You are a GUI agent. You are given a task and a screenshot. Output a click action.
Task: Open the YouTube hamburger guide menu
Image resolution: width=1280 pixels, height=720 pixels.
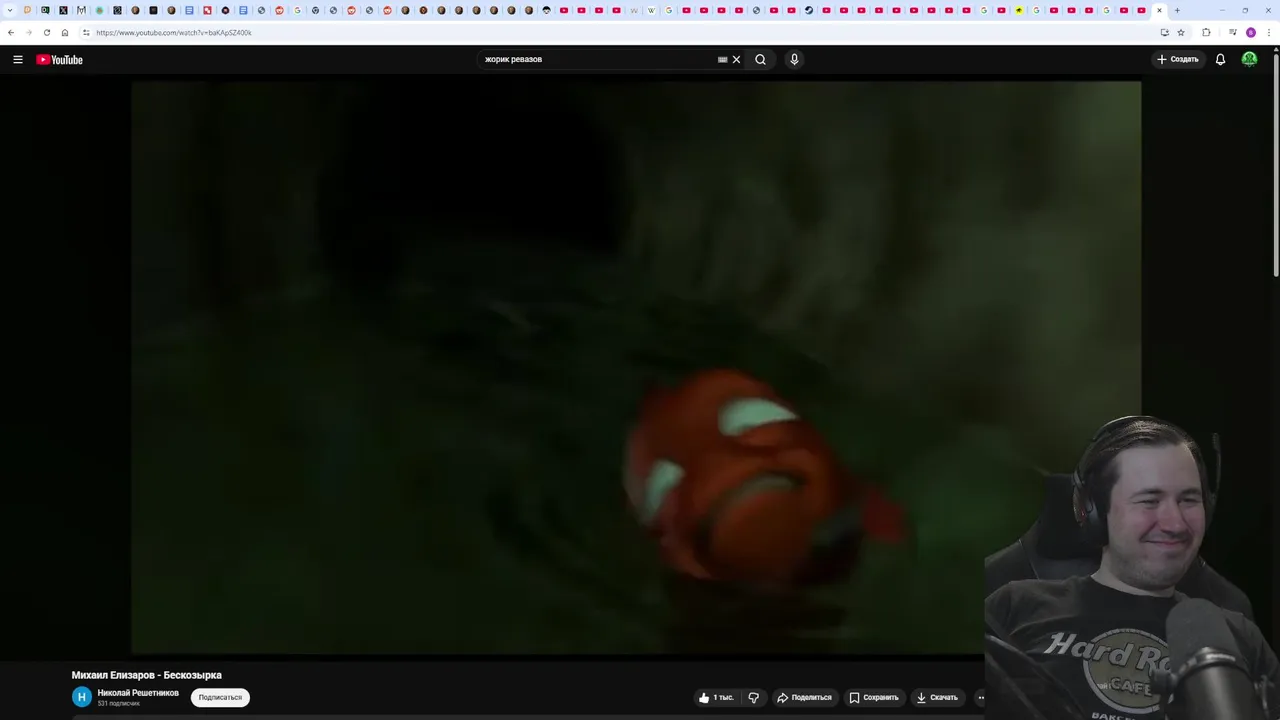18,60
